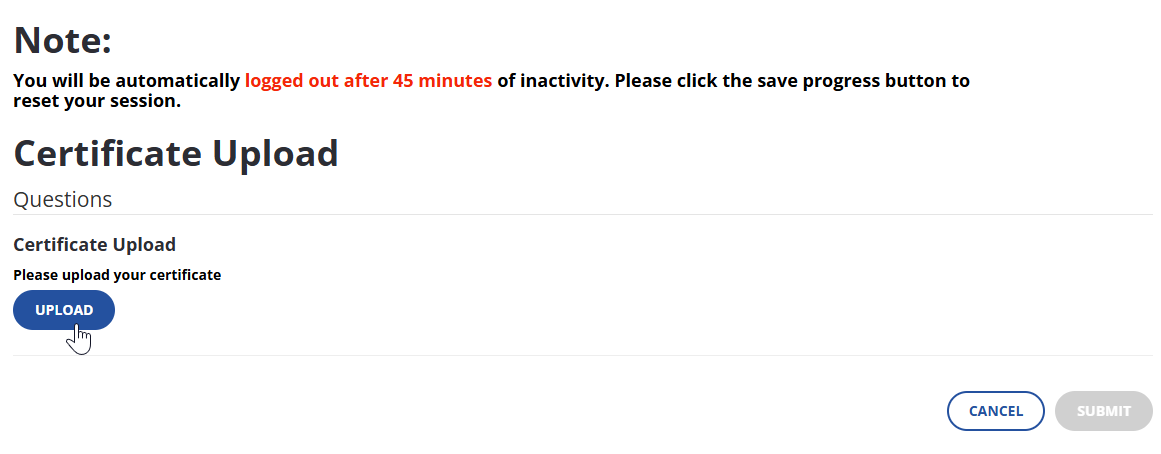The image size is (1161, 454).
Task: Click the word "minutes" in the red warning
Action: tap(456, 81)
